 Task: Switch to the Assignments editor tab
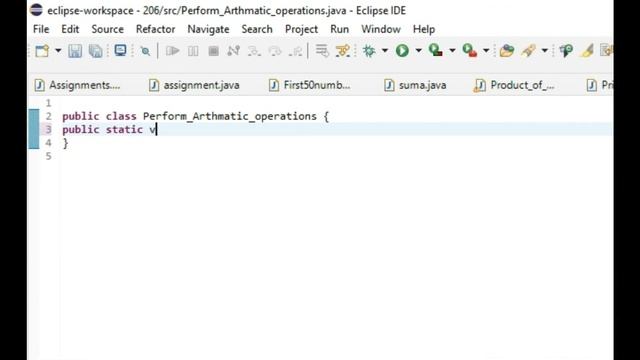pos(78,85)
